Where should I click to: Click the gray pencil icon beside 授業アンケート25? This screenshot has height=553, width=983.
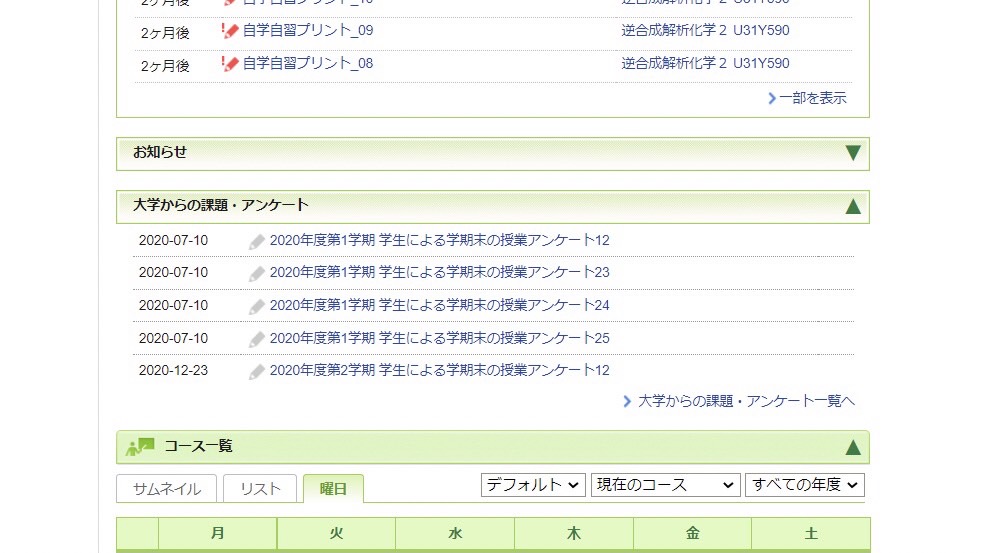(x=257, y=339)
